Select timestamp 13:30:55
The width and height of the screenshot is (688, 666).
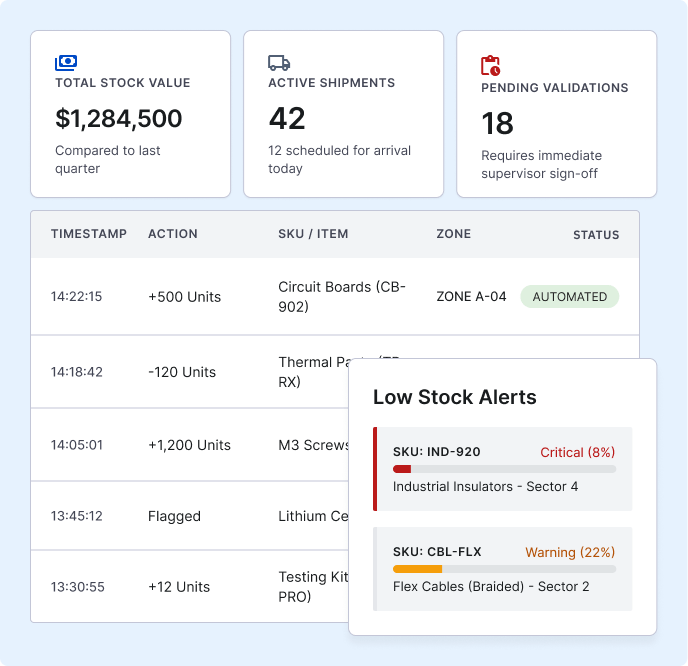pos(78,587)
